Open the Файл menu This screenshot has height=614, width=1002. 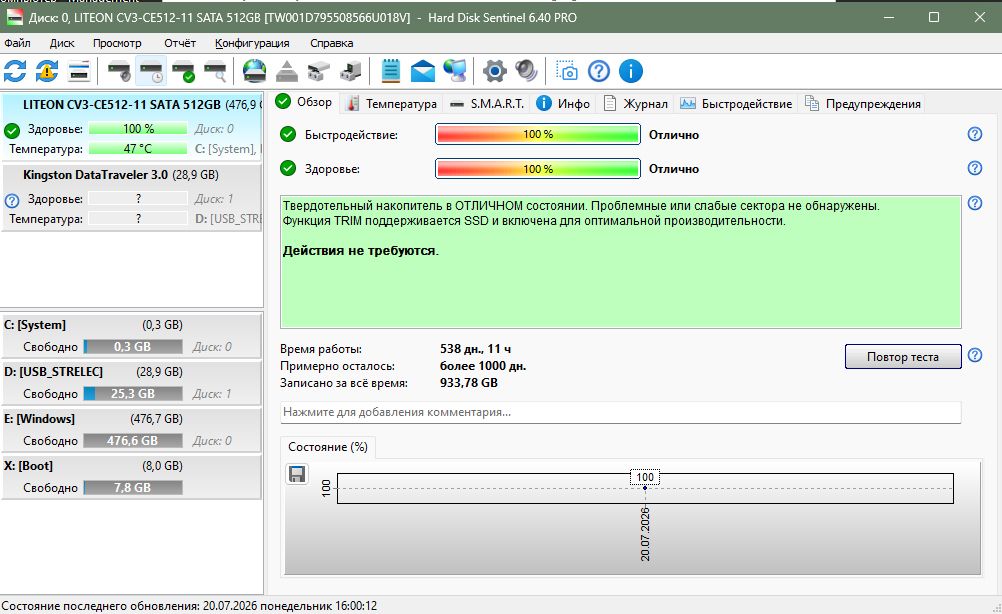pyautogui.click(x=17, y=43)
